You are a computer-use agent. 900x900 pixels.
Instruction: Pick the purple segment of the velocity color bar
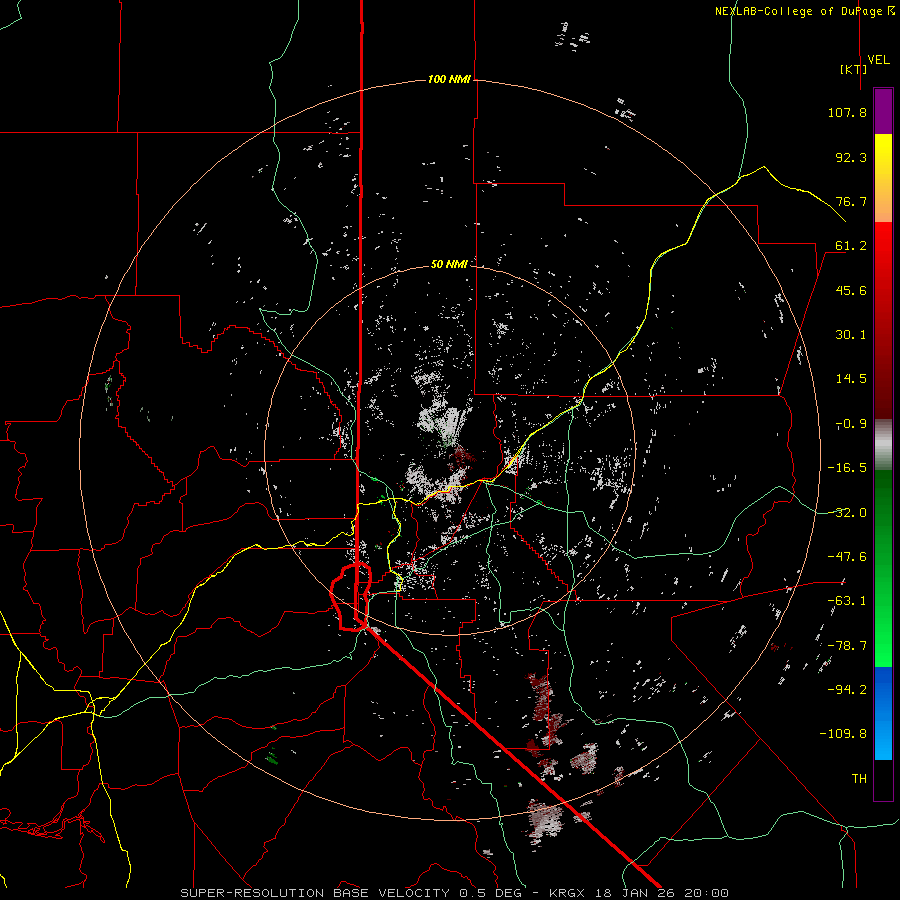pyautogui.click(x=883, y=112)
